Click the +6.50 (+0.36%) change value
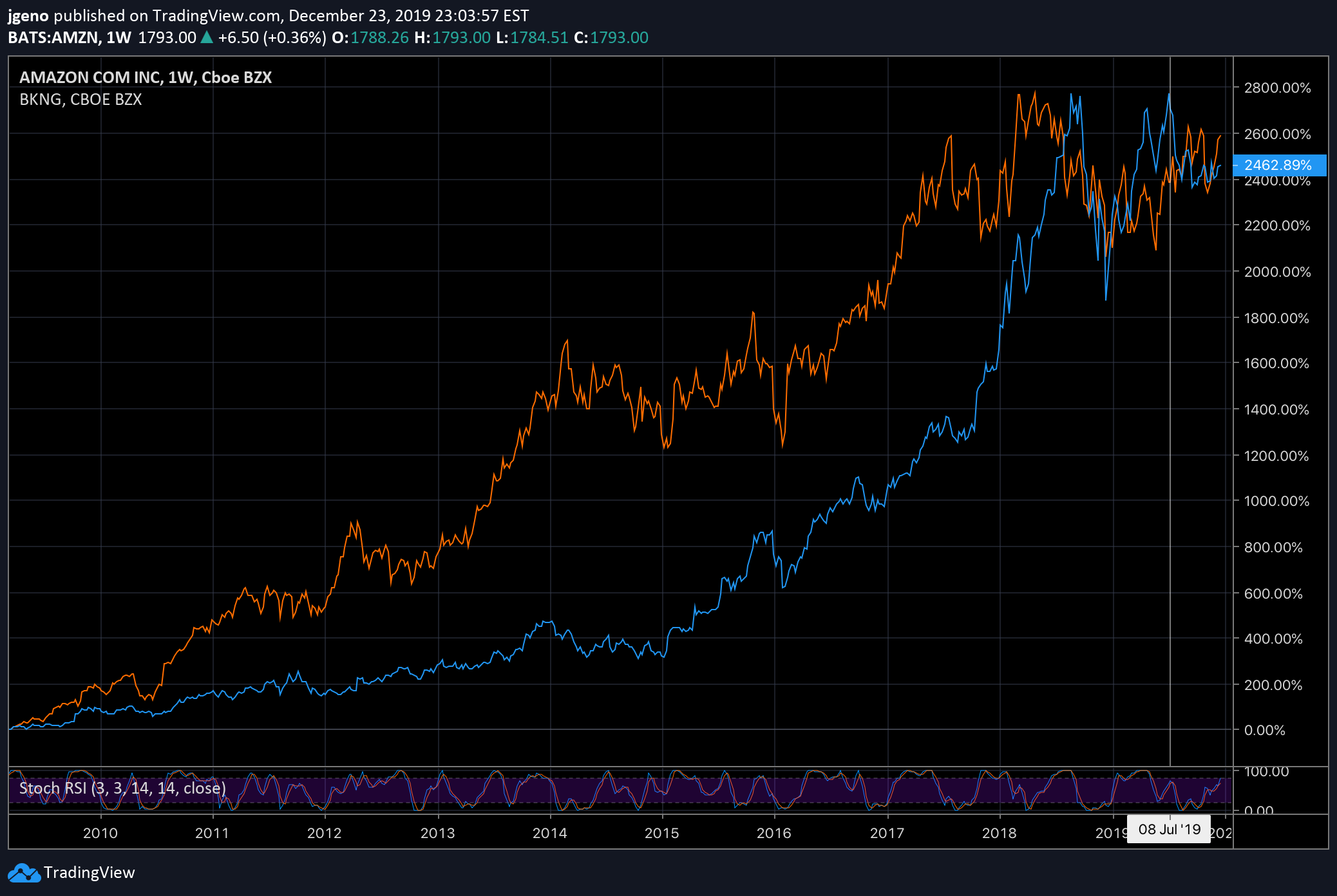 pyautogui.click(x=272, y=38)
